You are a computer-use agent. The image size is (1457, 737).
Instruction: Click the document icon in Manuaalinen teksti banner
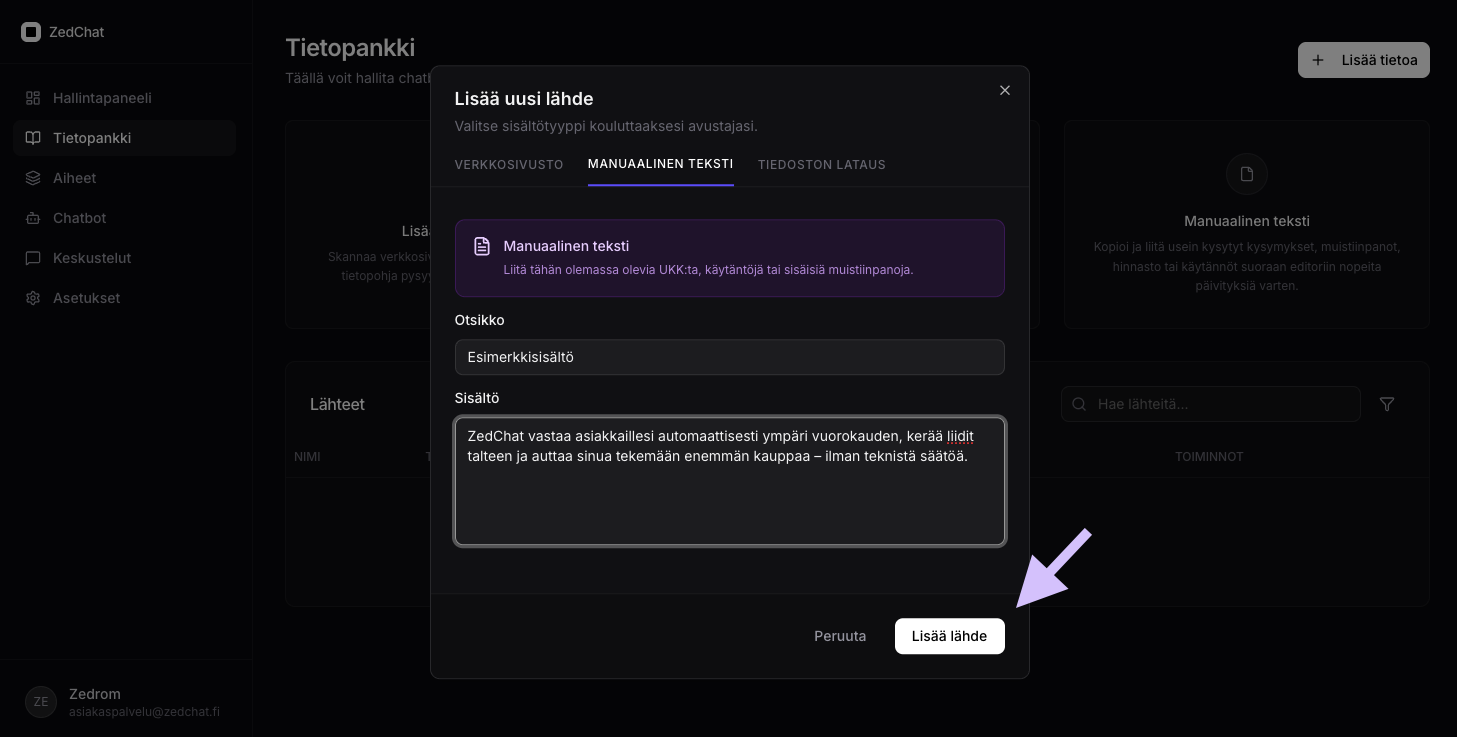point(482,246)
